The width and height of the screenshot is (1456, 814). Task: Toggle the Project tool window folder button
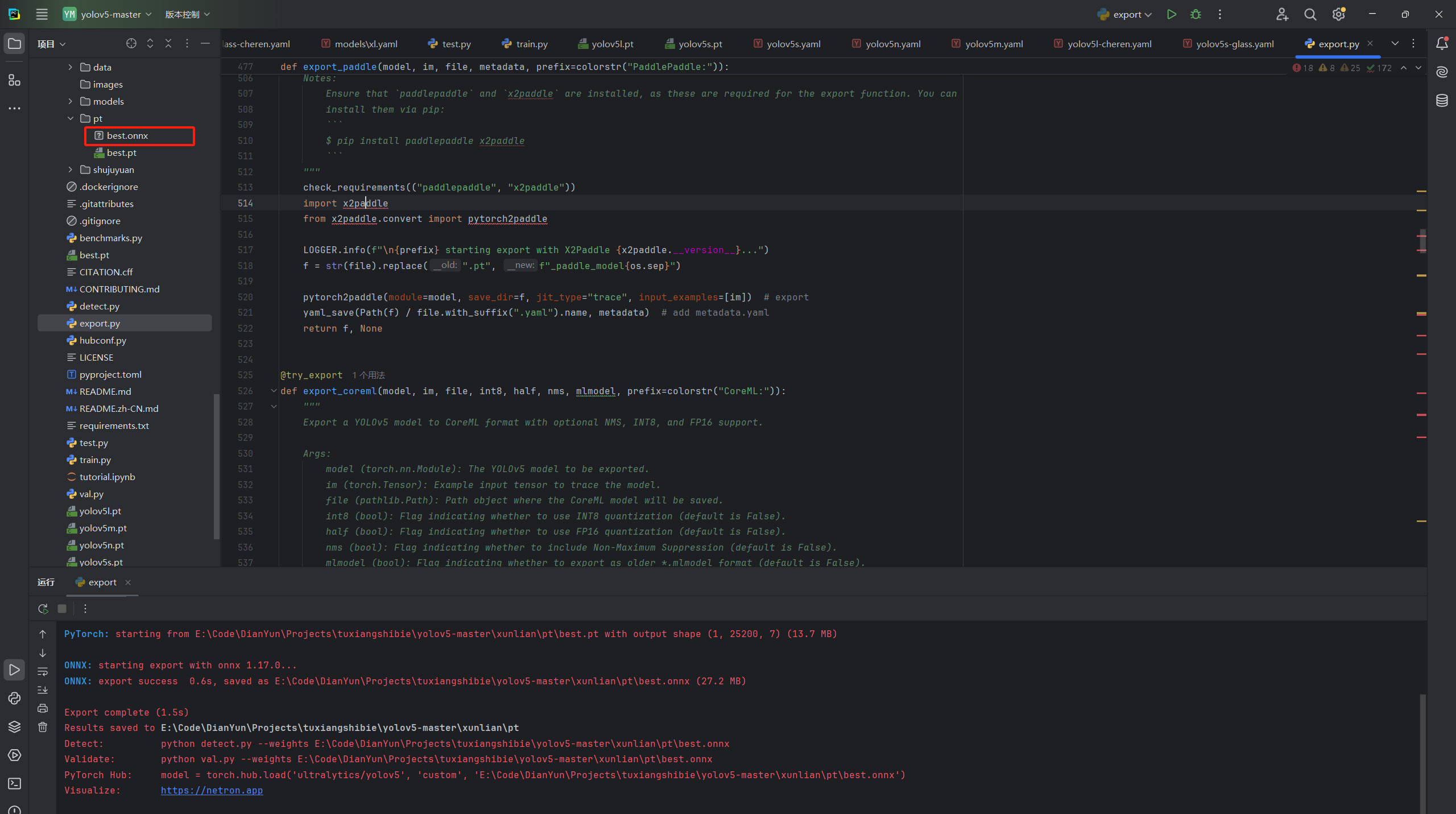pyautogui.click(x=14, y=44)
